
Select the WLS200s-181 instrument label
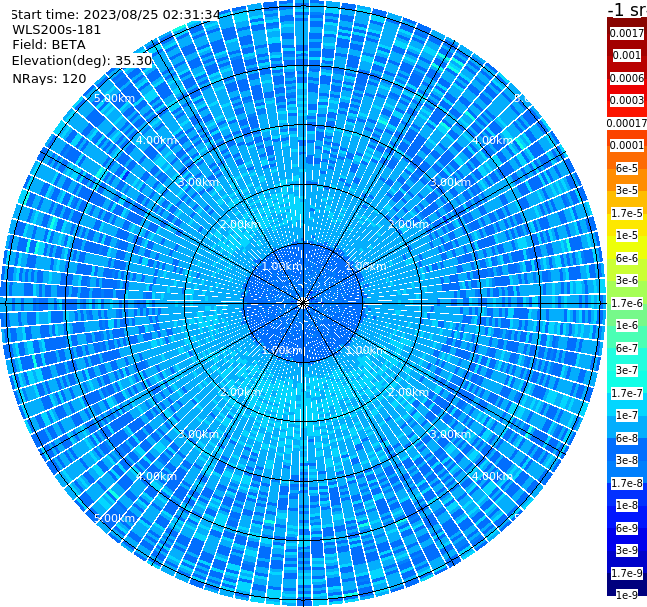[x=57, y=30]
